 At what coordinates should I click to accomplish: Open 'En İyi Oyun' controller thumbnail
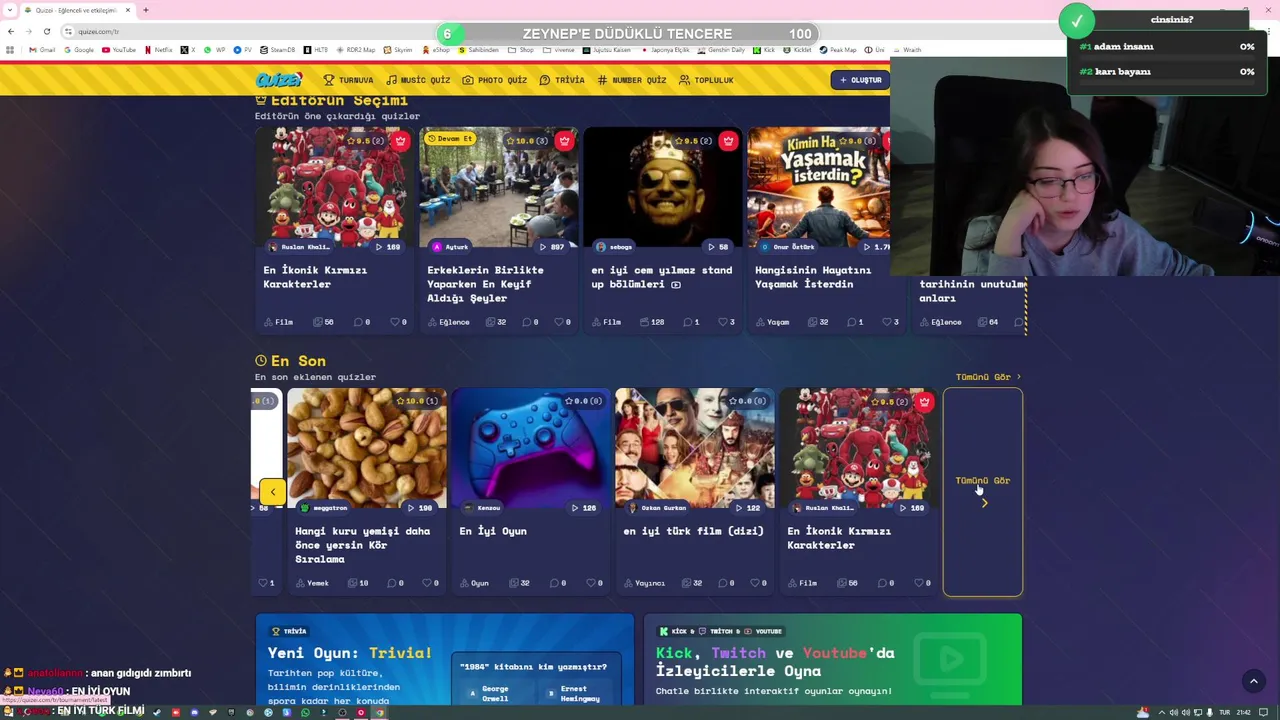click(531, 448)
